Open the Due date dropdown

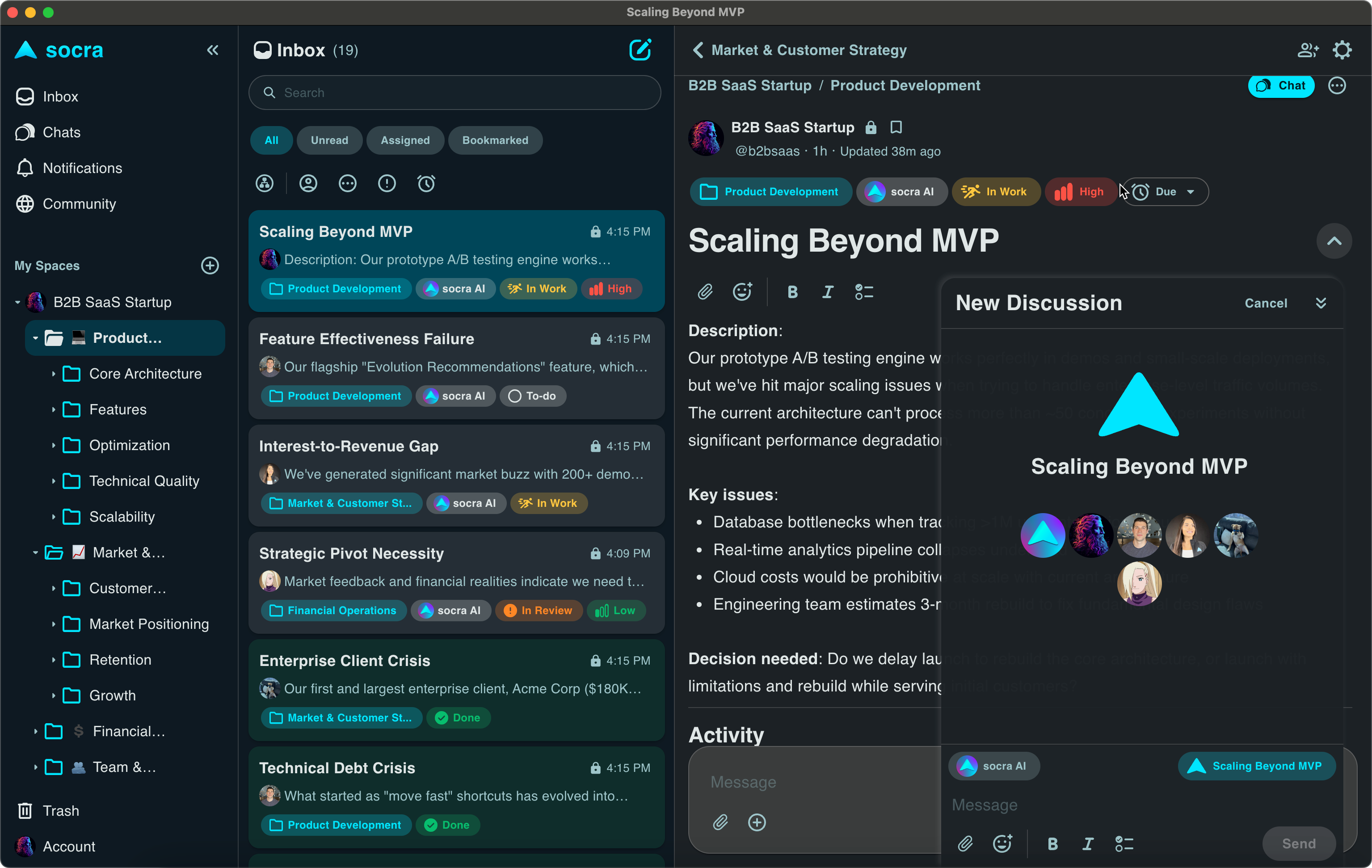1165,192
